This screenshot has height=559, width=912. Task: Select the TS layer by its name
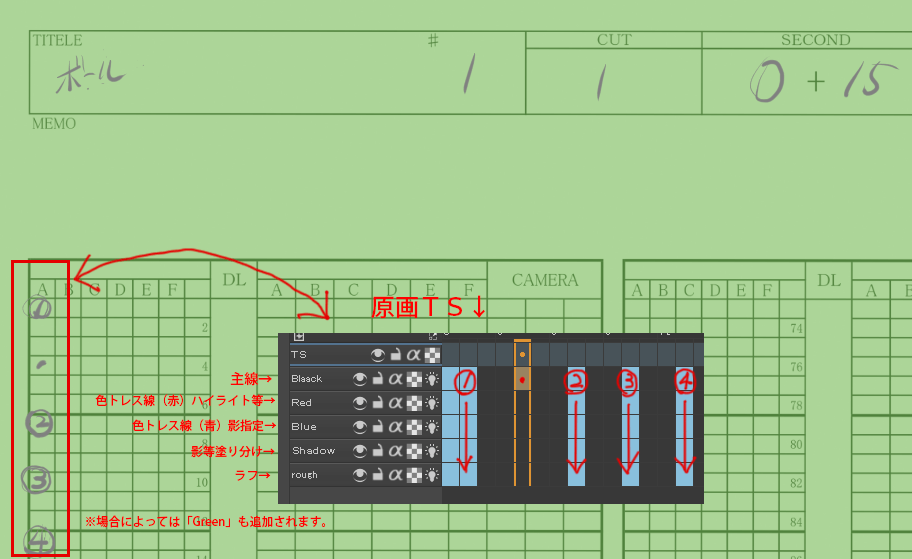(299, 355)
